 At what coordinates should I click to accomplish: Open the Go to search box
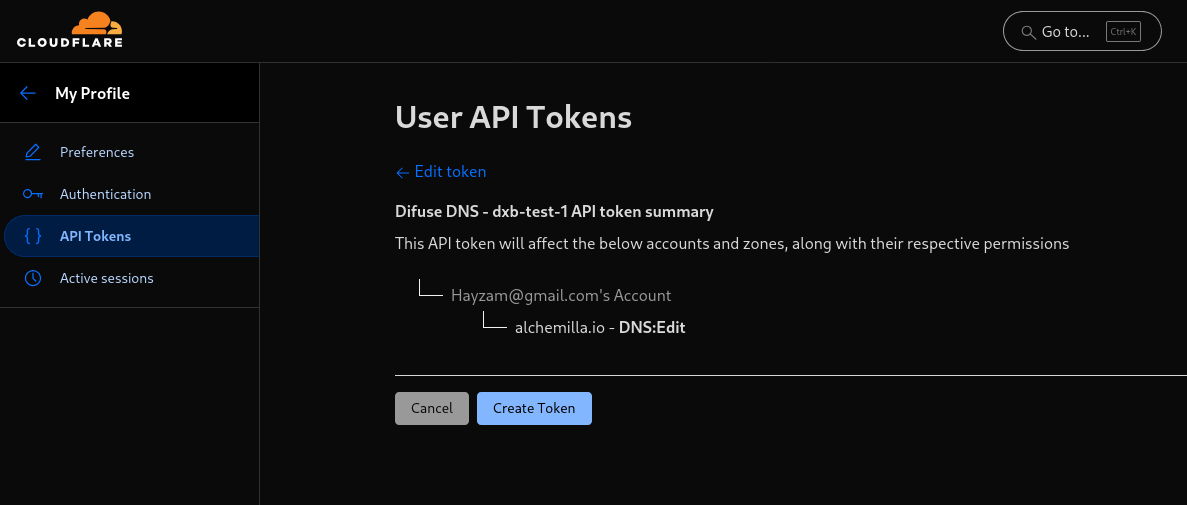[x=1082, y=31]
